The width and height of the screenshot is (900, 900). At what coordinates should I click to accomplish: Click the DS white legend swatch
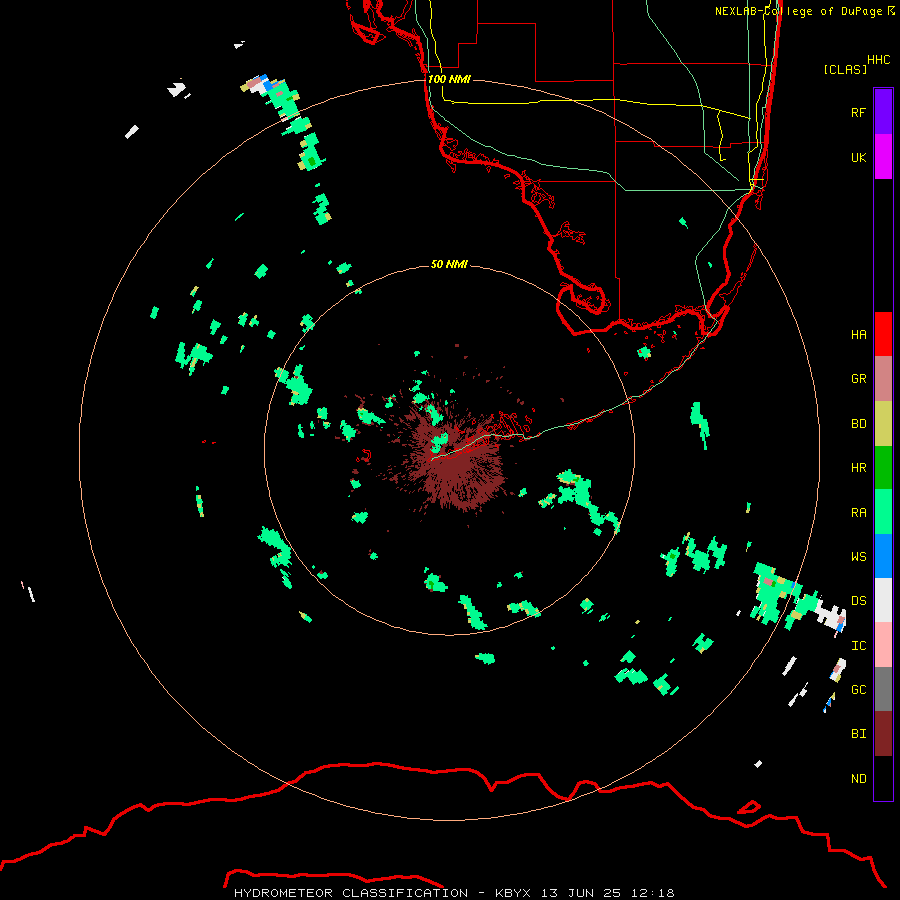[x=883, y=600]
